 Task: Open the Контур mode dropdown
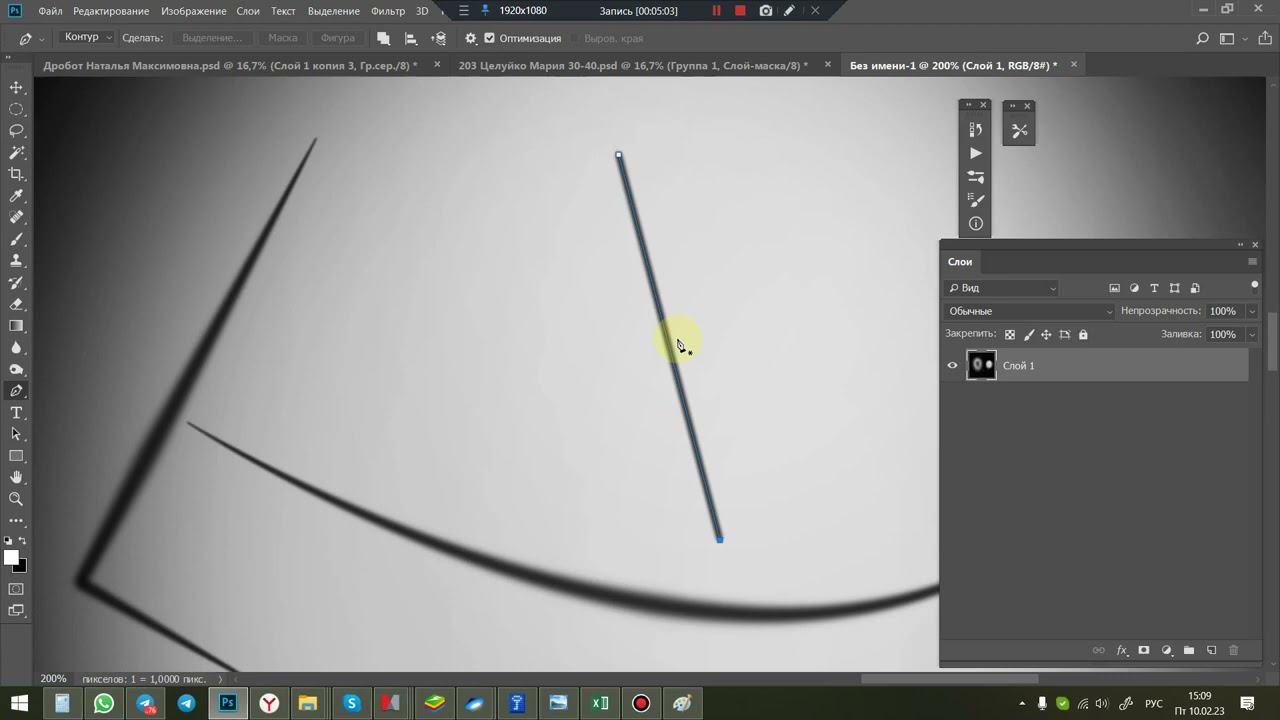pos(86,37)
